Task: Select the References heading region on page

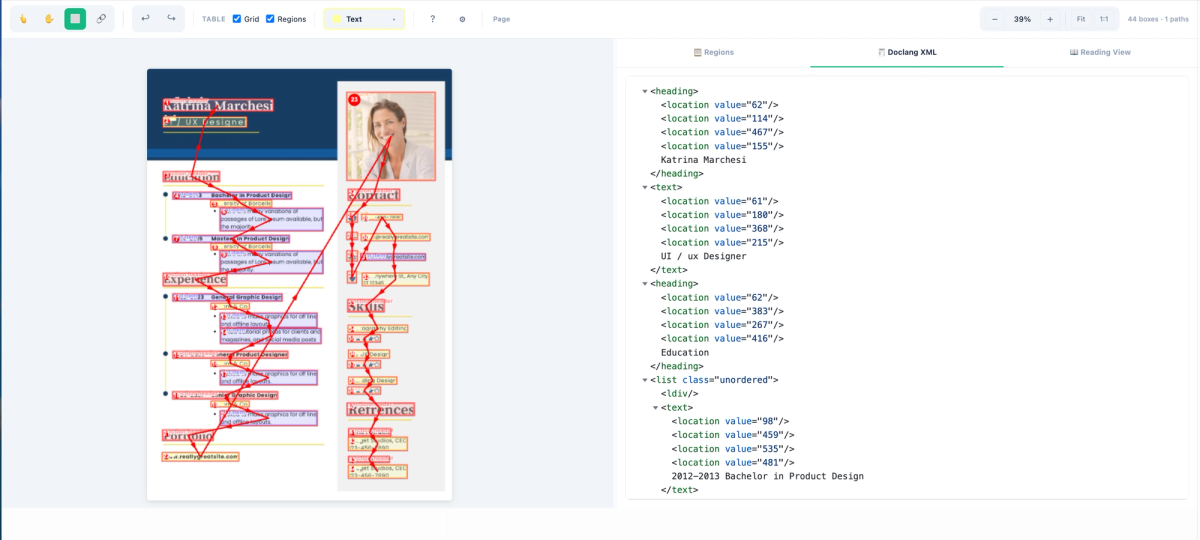Action: pos(380,409)
